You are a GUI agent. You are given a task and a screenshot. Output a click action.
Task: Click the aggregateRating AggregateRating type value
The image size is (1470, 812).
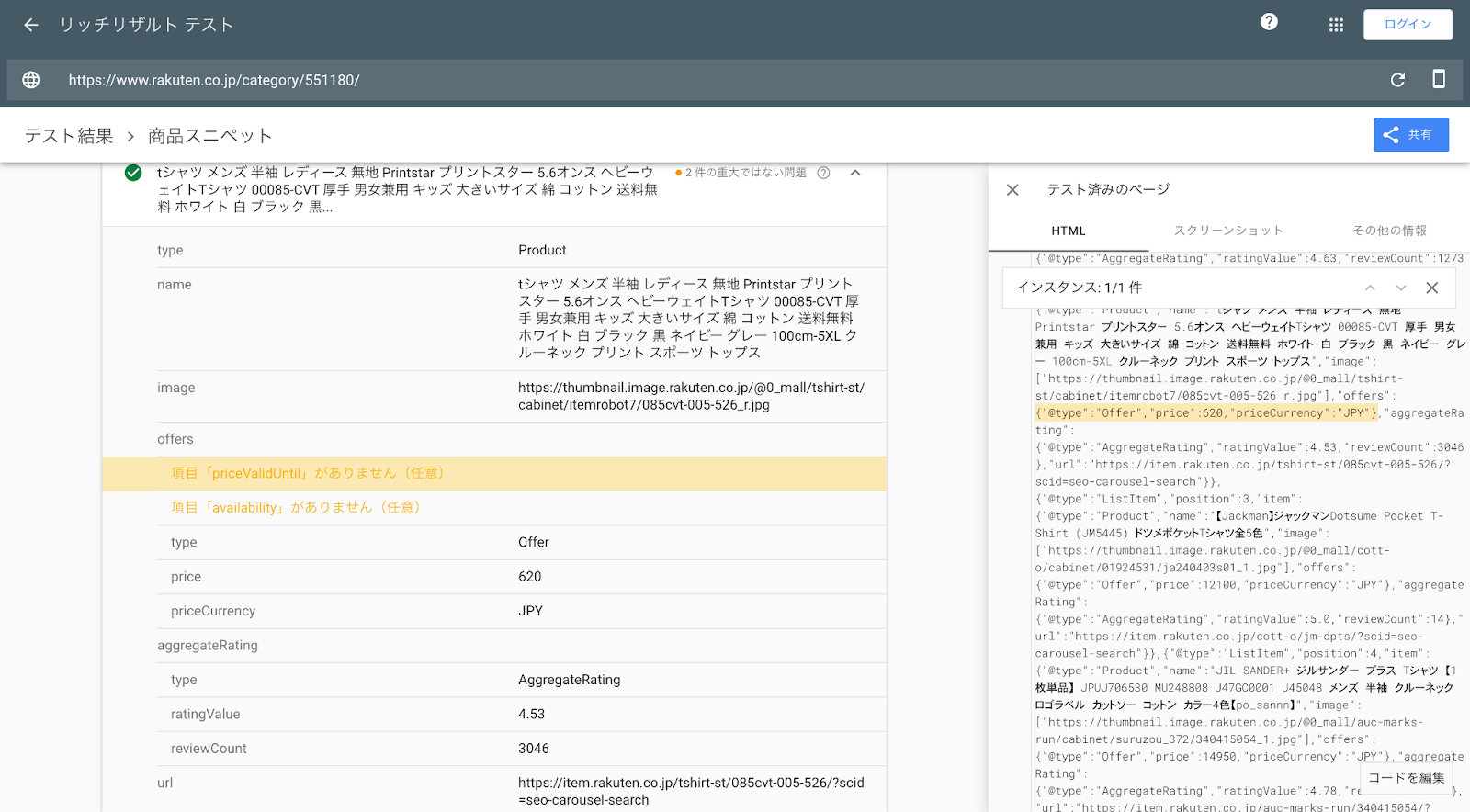pos(570,680)
